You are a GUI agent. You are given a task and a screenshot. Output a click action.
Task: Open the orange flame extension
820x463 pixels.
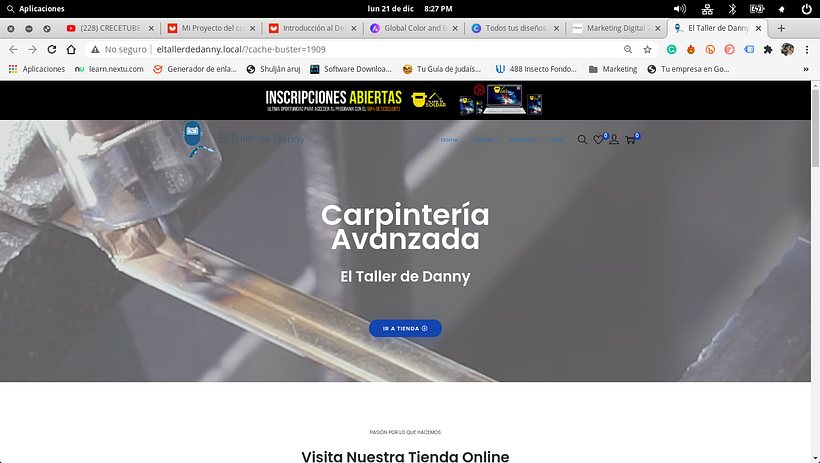tap(691, 49)
